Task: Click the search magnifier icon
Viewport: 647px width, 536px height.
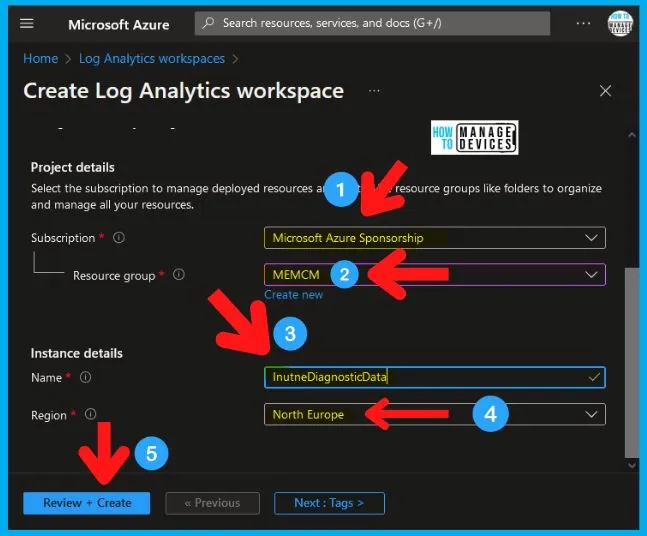Action: 209,23
